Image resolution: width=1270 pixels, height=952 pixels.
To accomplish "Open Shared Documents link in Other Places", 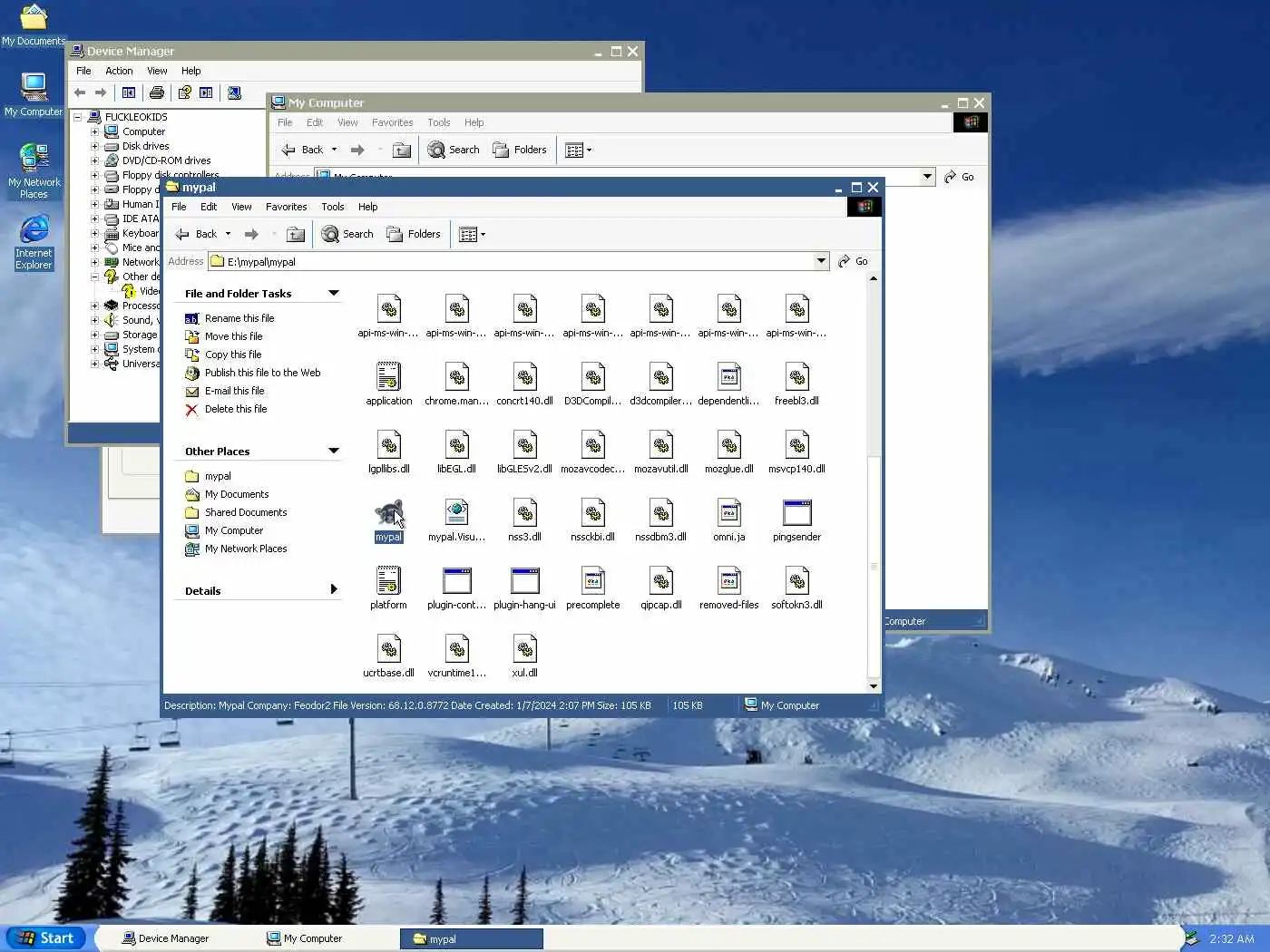I will (246, 512).
